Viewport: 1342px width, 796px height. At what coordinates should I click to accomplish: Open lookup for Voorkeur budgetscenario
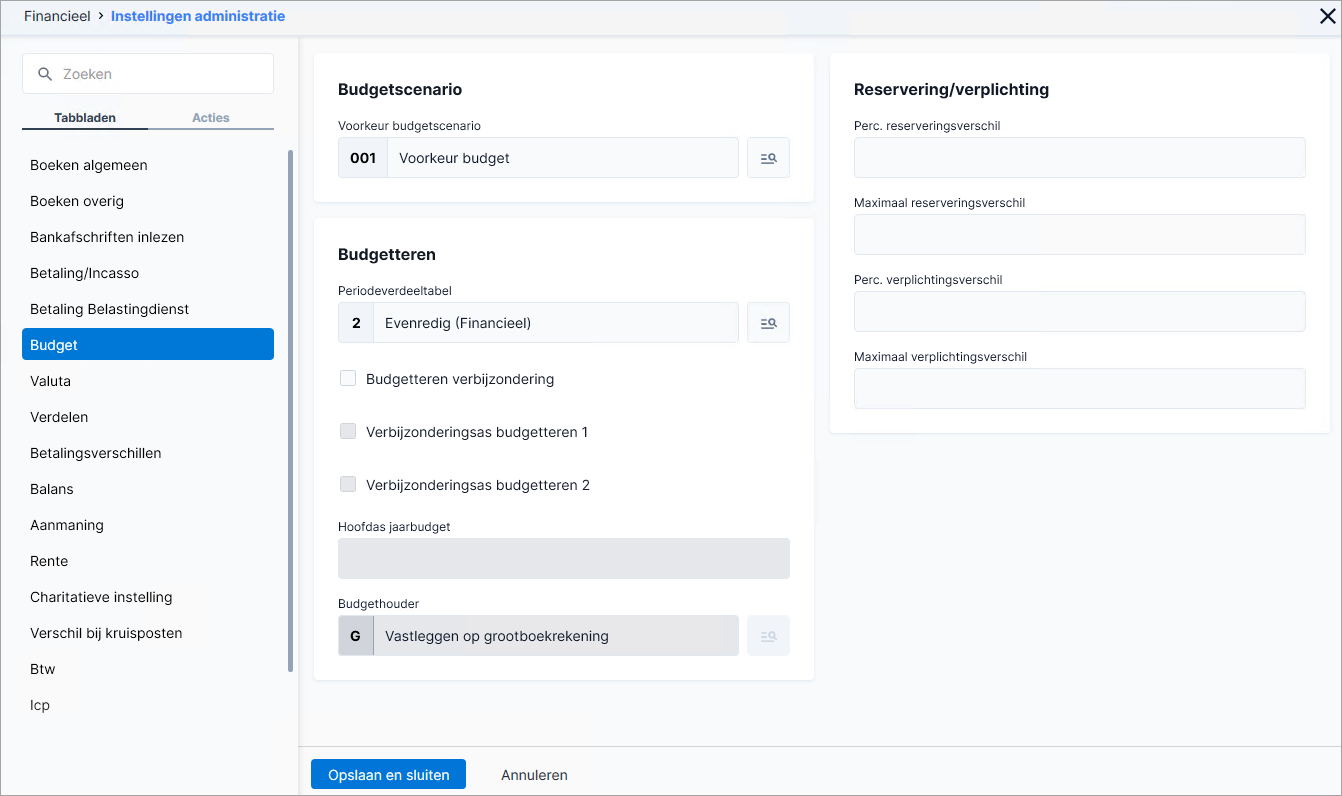pyautogui.click(x=768, y=158)
